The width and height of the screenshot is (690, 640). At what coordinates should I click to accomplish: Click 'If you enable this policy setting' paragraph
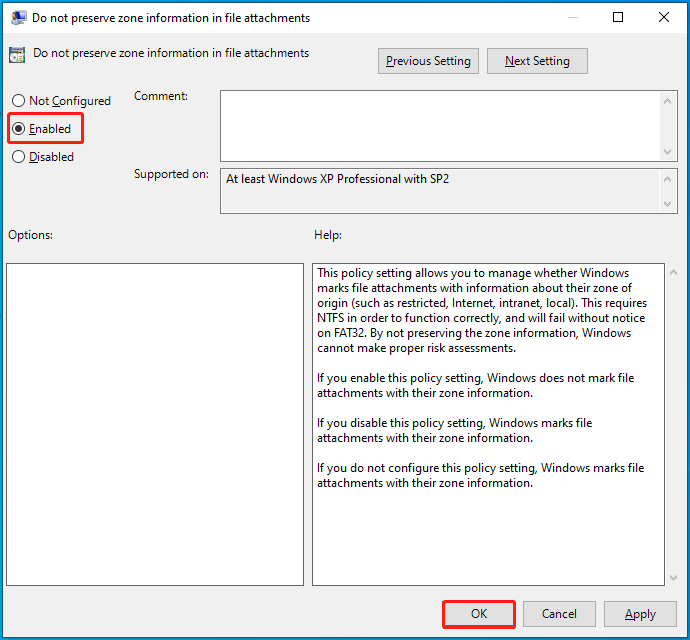point(475,385)
